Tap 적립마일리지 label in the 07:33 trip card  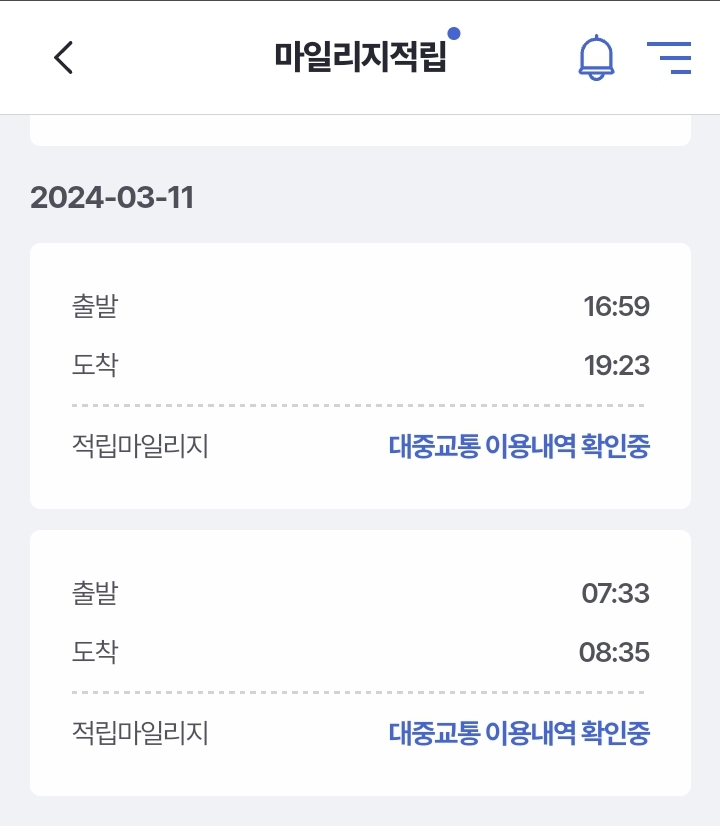coord(140,734)
